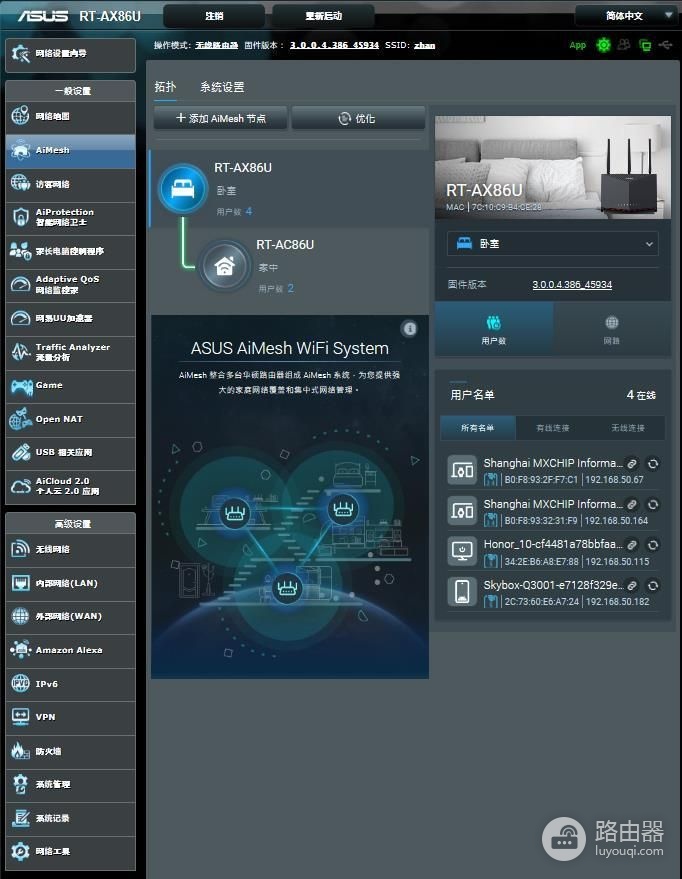Open 无线网络 wireless settings
The width and height of the screenshot is (682, 879).
point(71,549)
